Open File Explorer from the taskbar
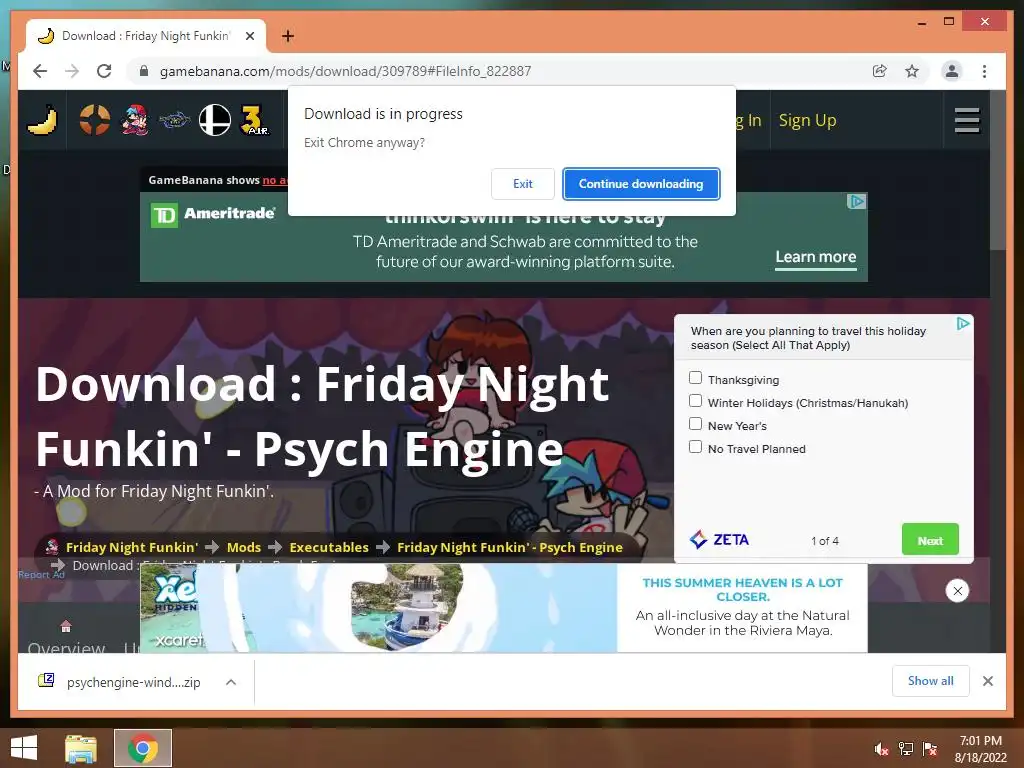1024x768 pixels. pyautogui.click(x=81, y=748)
